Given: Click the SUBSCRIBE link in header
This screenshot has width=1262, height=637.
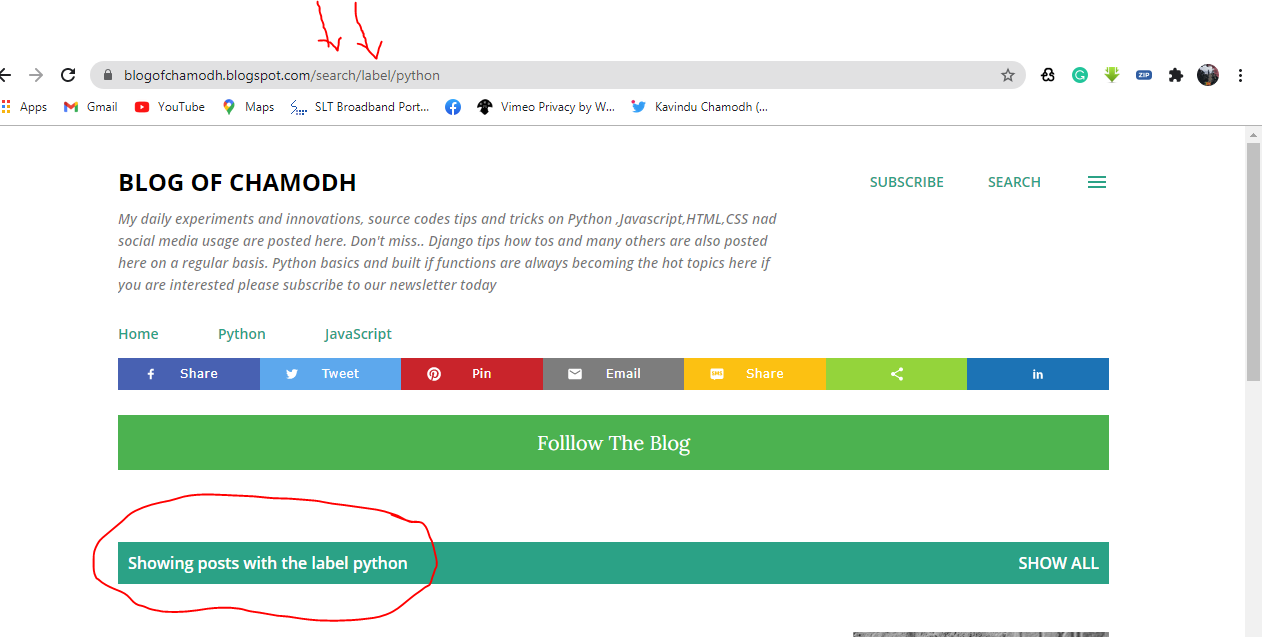Looking at the screenshot, I should coord(907,182).
